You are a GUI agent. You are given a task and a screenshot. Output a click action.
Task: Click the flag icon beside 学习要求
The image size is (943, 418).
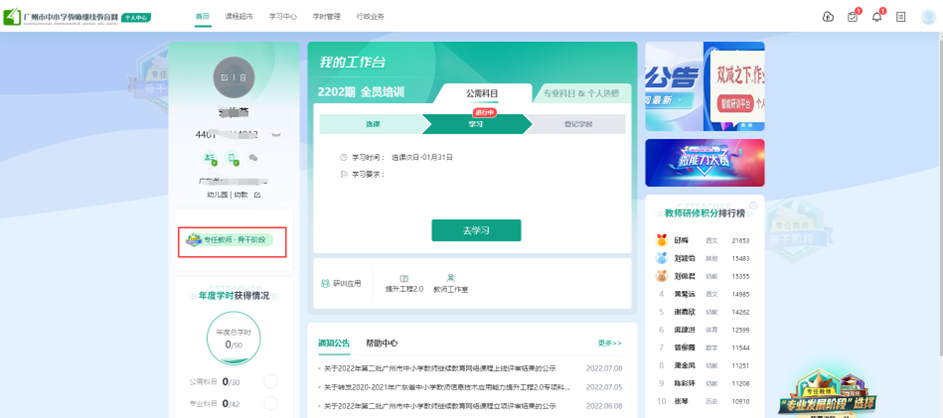[343, 174]
